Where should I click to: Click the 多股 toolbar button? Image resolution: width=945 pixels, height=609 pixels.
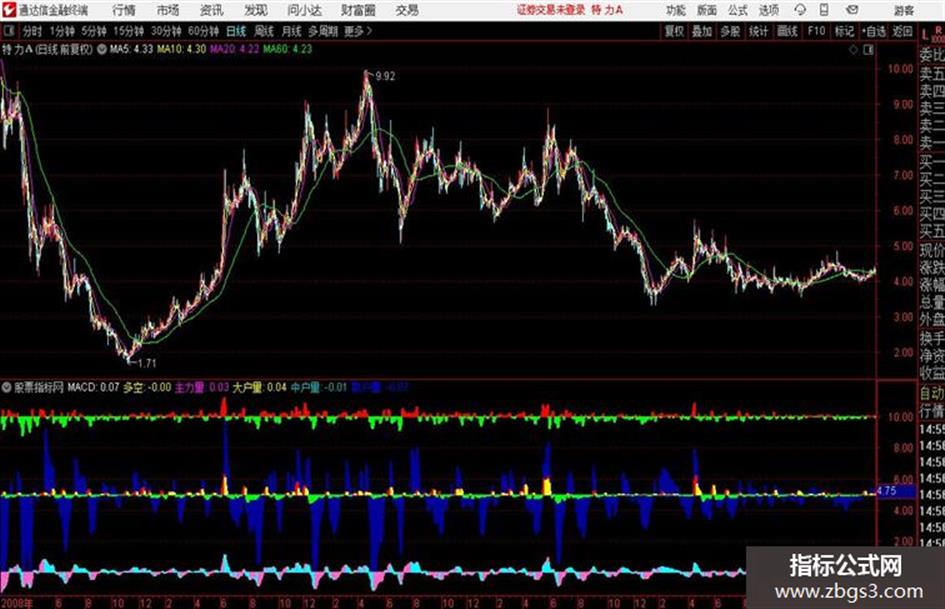click(730, 31)
